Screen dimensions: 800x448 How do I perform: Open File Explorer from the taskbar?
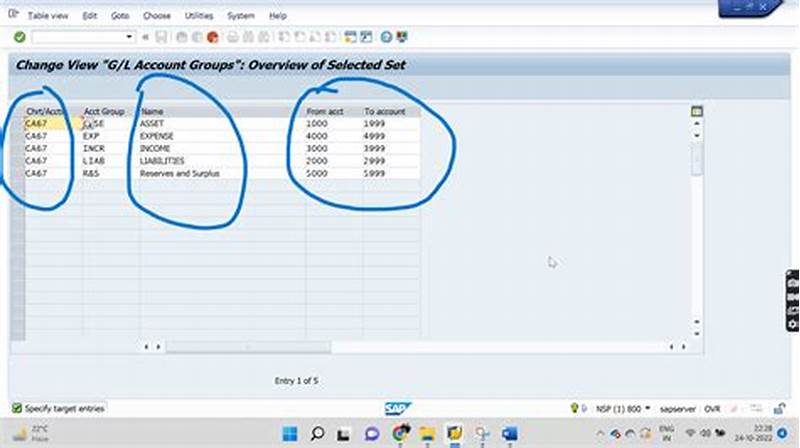pyautogui.click(x=428, y=434)
